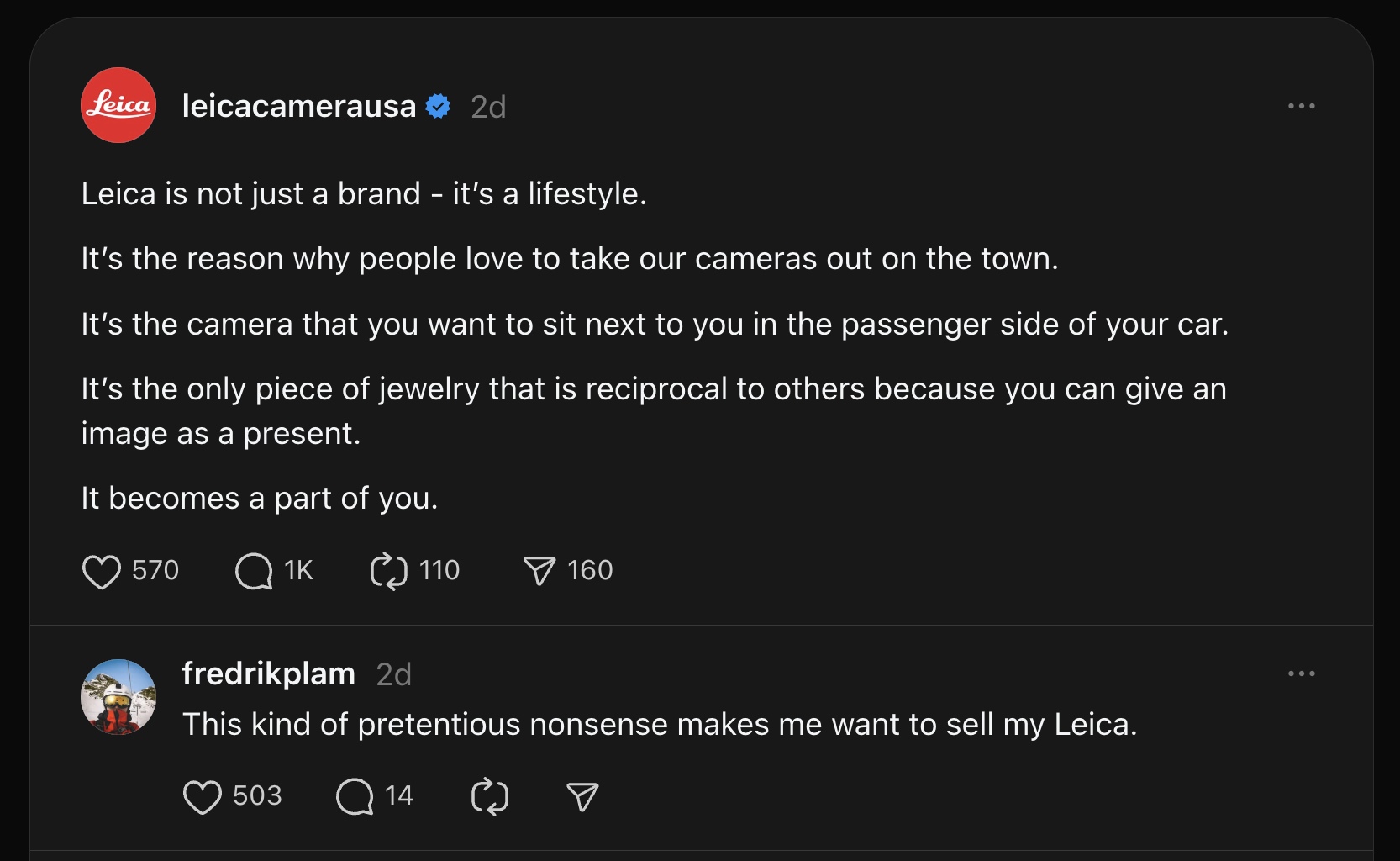
Task: Open the reply text about pretentious nonsense
Action: point(659,725)
